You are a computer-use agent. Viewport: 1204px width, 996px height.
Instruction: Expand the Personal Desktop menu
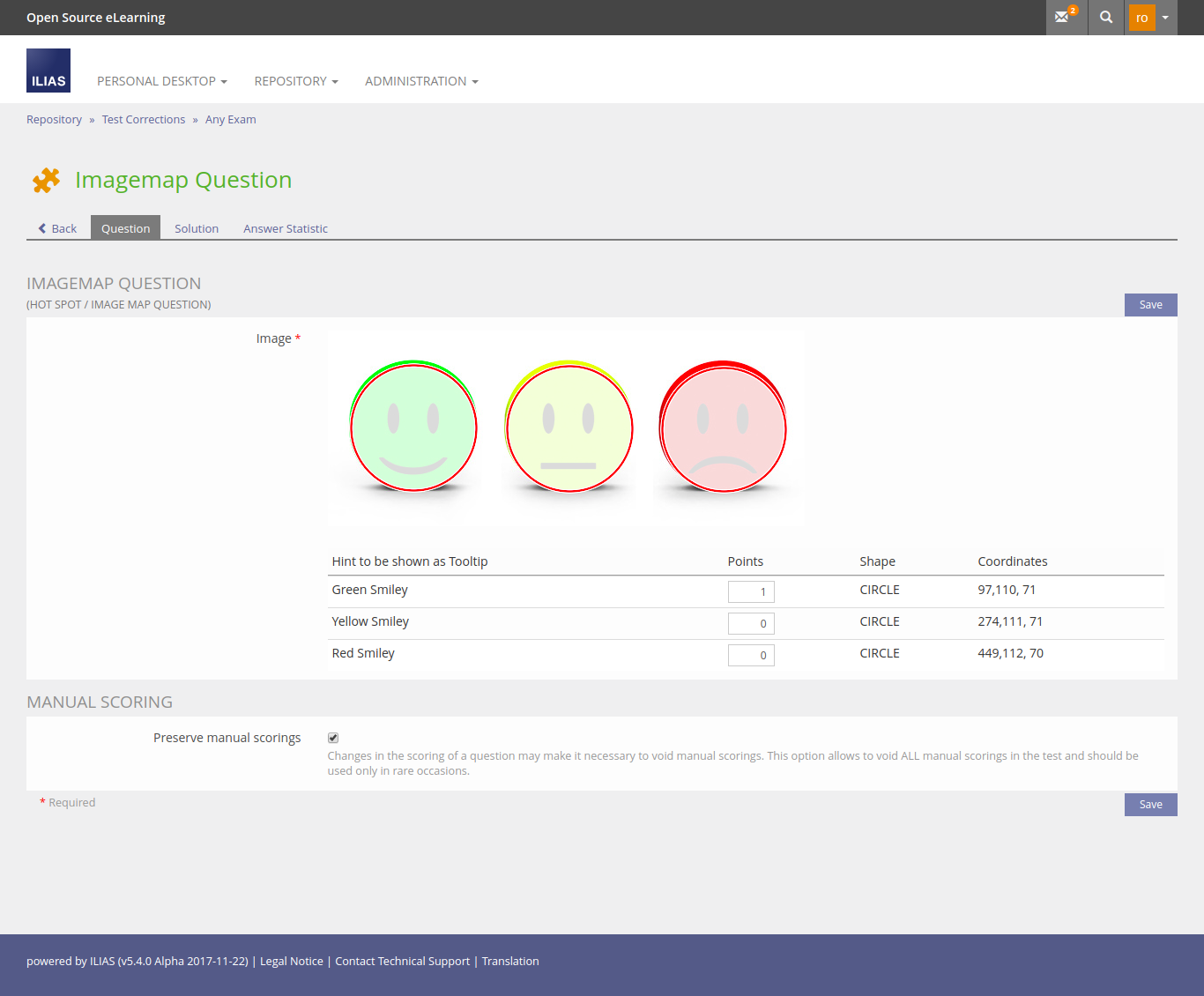point(161,81)
